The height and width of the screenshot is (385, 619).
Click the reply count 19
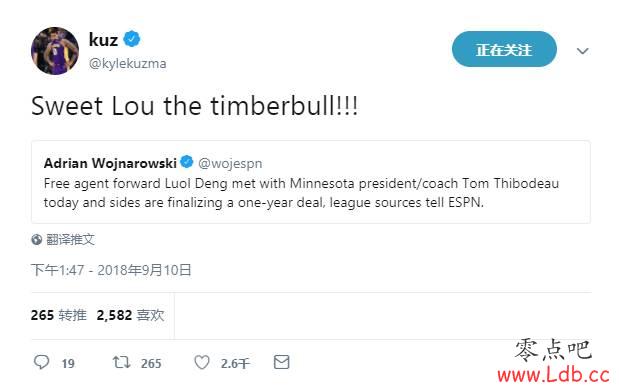tap(68, 363)
